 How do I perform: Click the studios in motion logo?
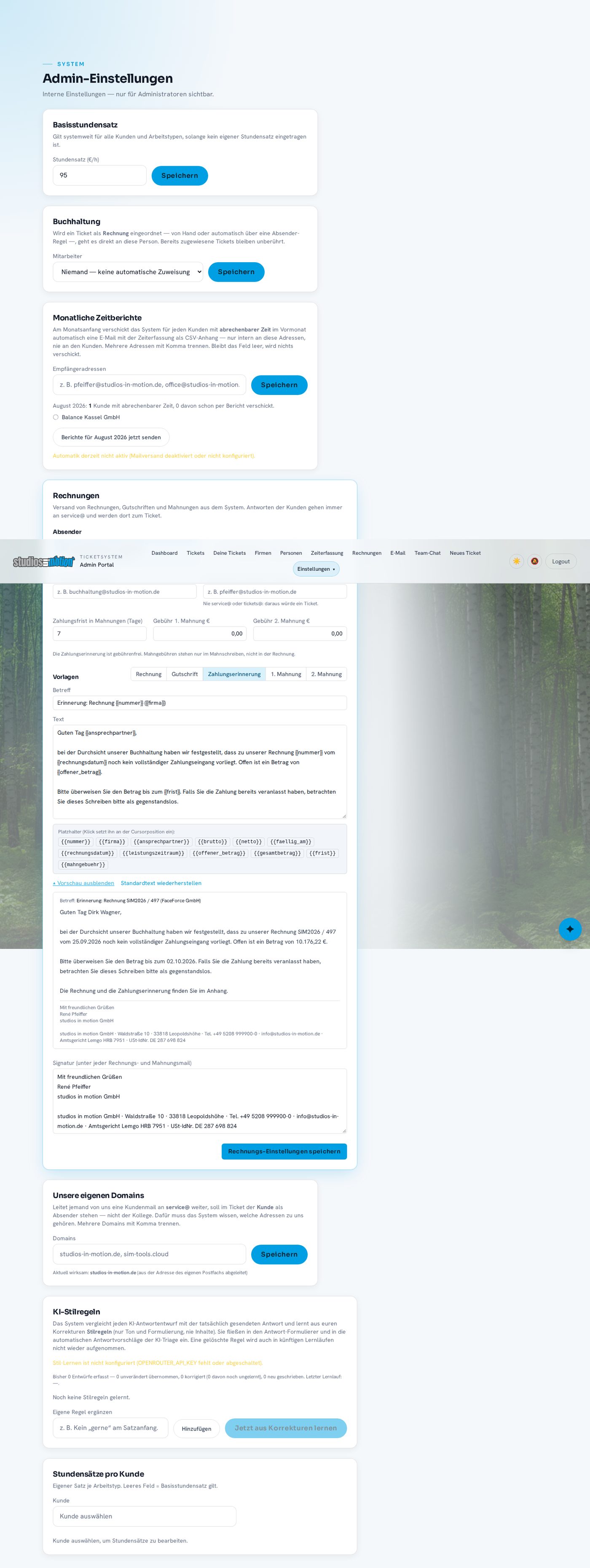coord(44,561)
